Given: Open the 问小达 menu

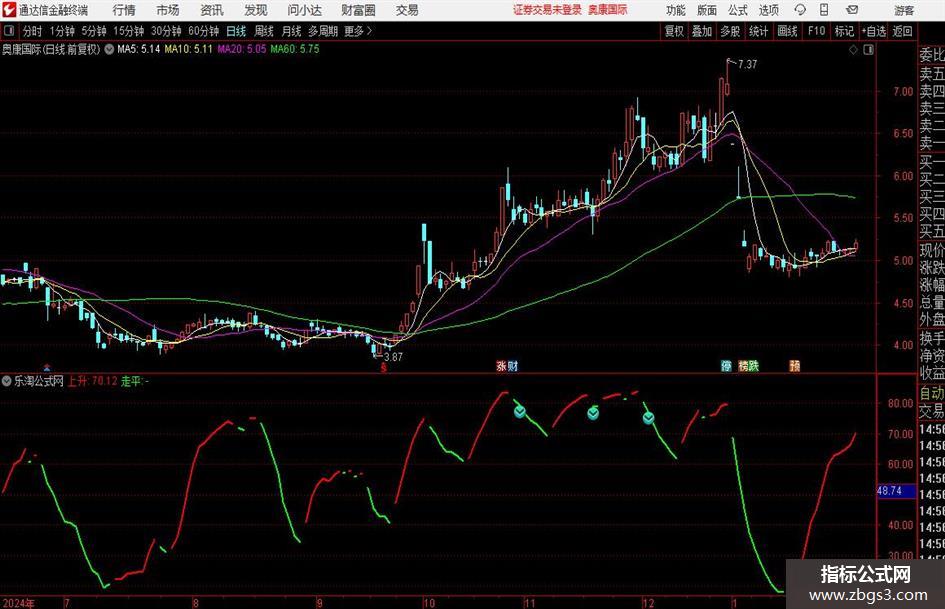Looking at the screenshot, I should (304, 10).
